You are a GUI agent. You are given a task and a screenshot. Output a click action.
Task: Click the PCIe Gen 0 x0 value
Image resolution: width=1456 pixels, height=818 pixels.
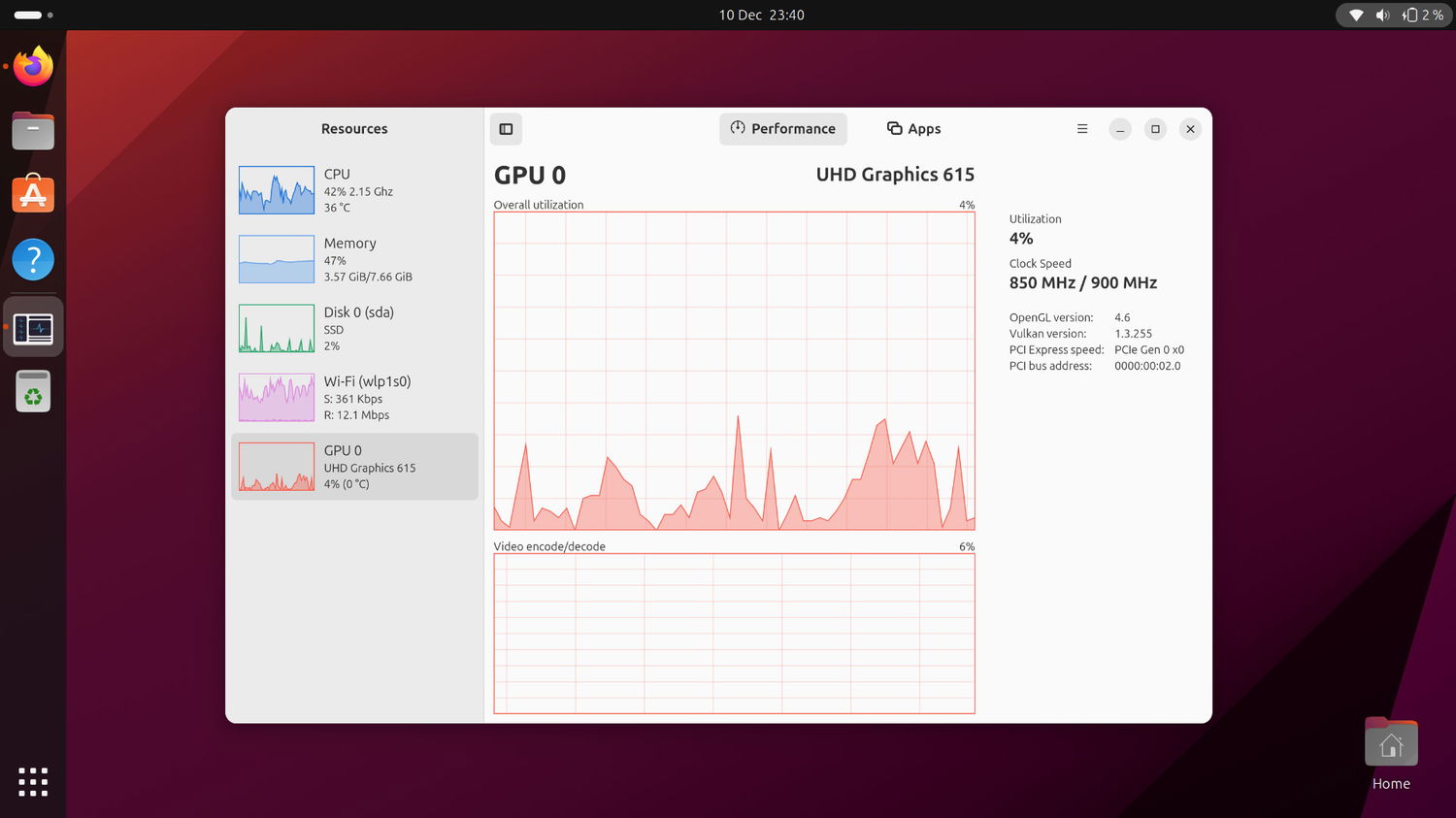click(1149, 350)
